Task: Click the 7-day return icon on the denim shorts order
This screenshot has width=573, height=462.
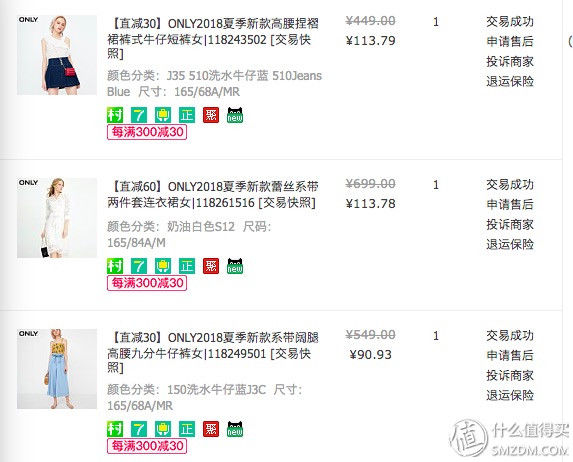Action: click(139, 115)
